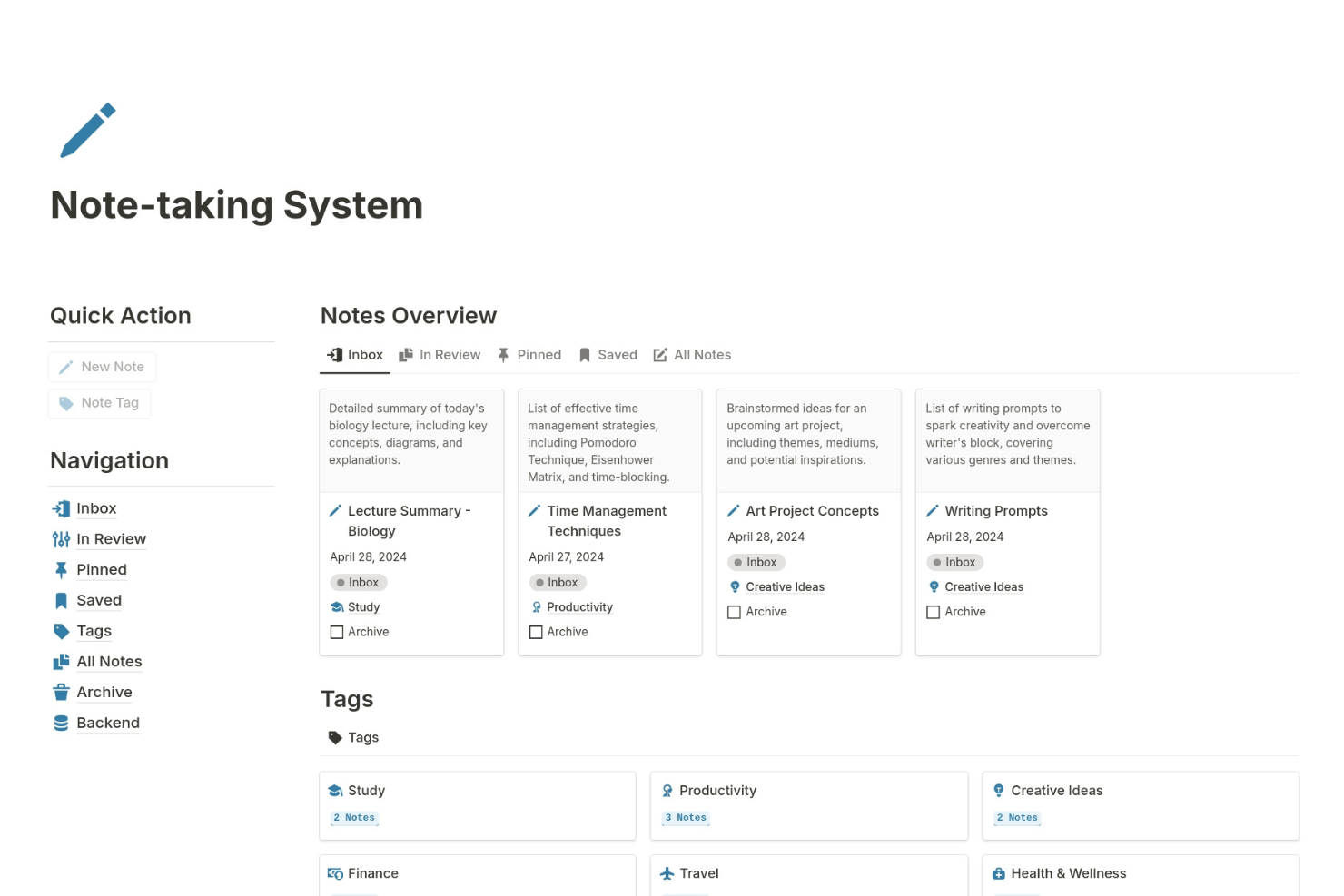Click the pencil page icon above the title

click(x=87, y=130)
